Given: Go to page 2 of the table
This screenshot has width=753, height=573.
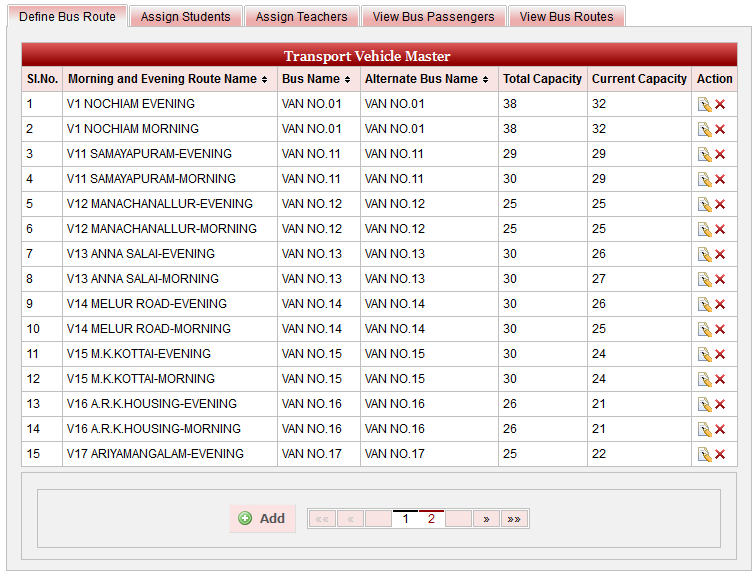Looking at the screenshot, I should pos(431,519).
